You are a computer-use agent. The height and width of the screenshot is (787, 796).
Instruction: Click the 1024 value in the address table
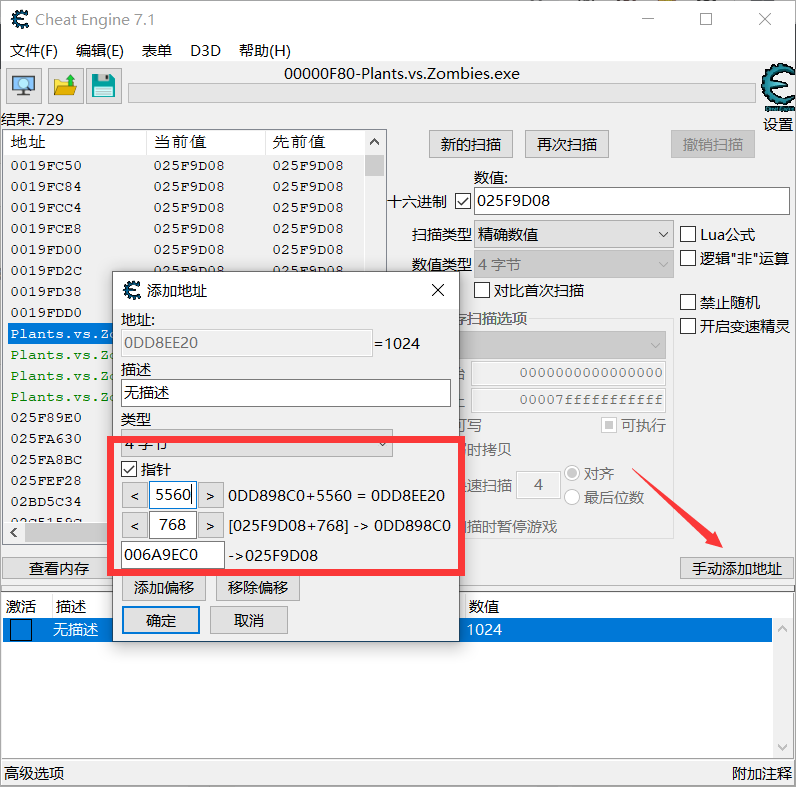pyautogui.click(x=484, y=630)
